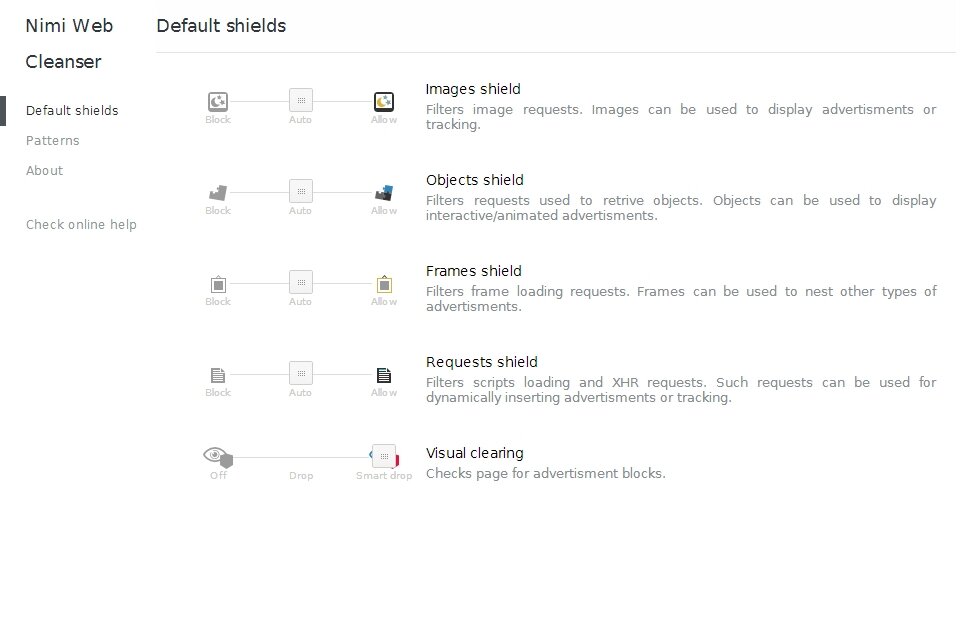This screenshot has width=970, height=620.
Task: Click the Default shields page heading
Action: [x=221, y=26]
